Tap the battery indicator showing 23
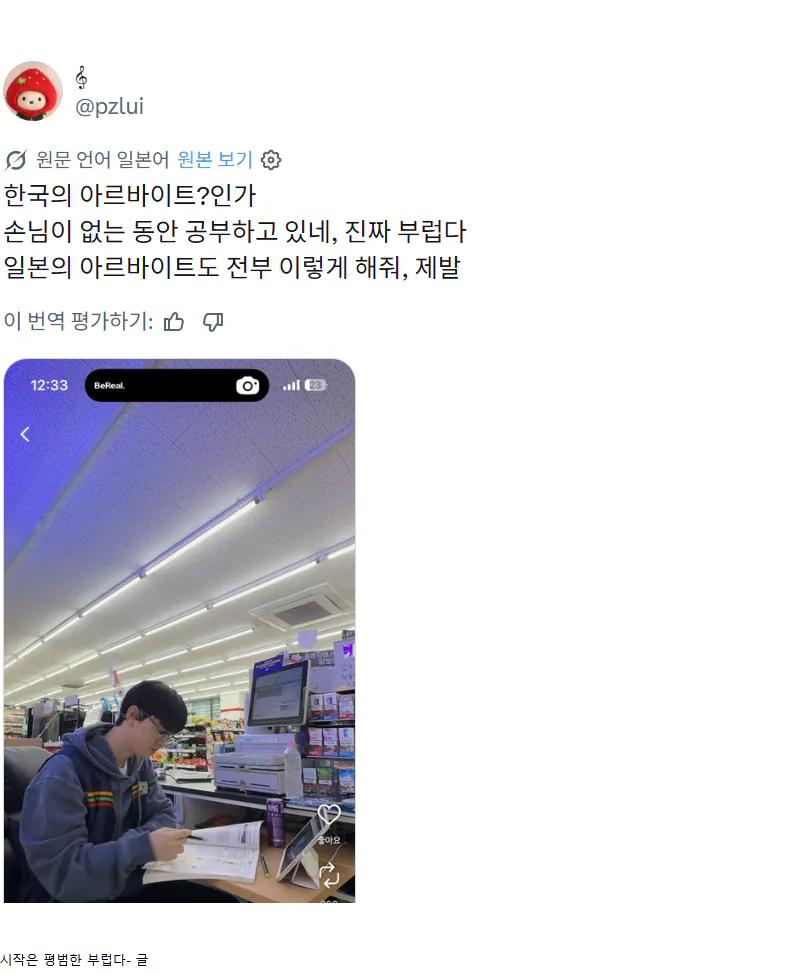The image size is (803, 975). [315, 386]
